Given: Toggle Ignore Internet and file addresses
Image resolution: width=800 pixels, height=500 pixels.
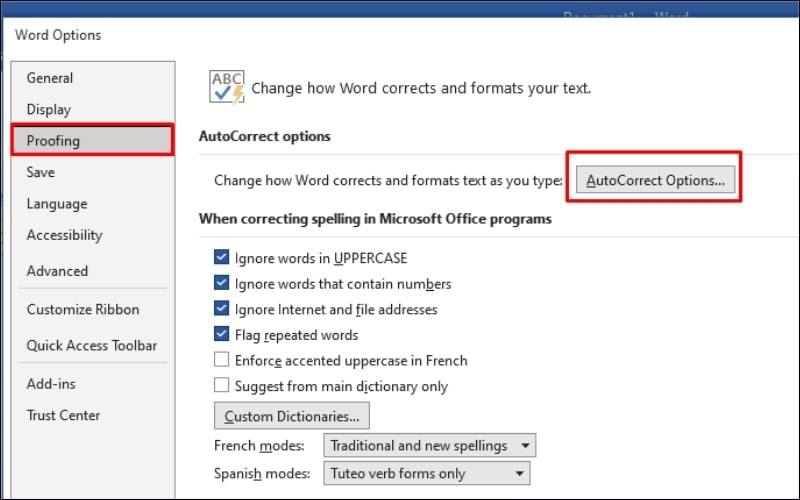Looking at the screenshot, I should (221, 308).
